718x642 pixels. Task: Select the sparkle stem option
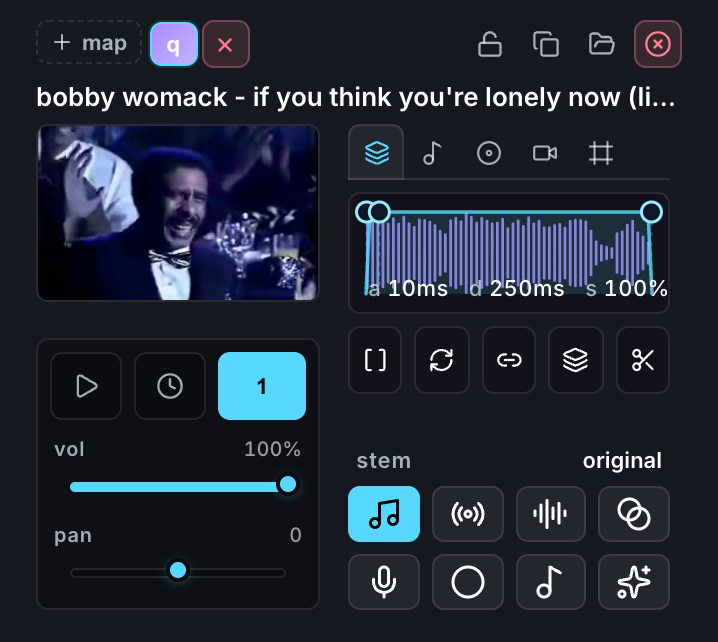pyautogui.click(x=634, y=582)
